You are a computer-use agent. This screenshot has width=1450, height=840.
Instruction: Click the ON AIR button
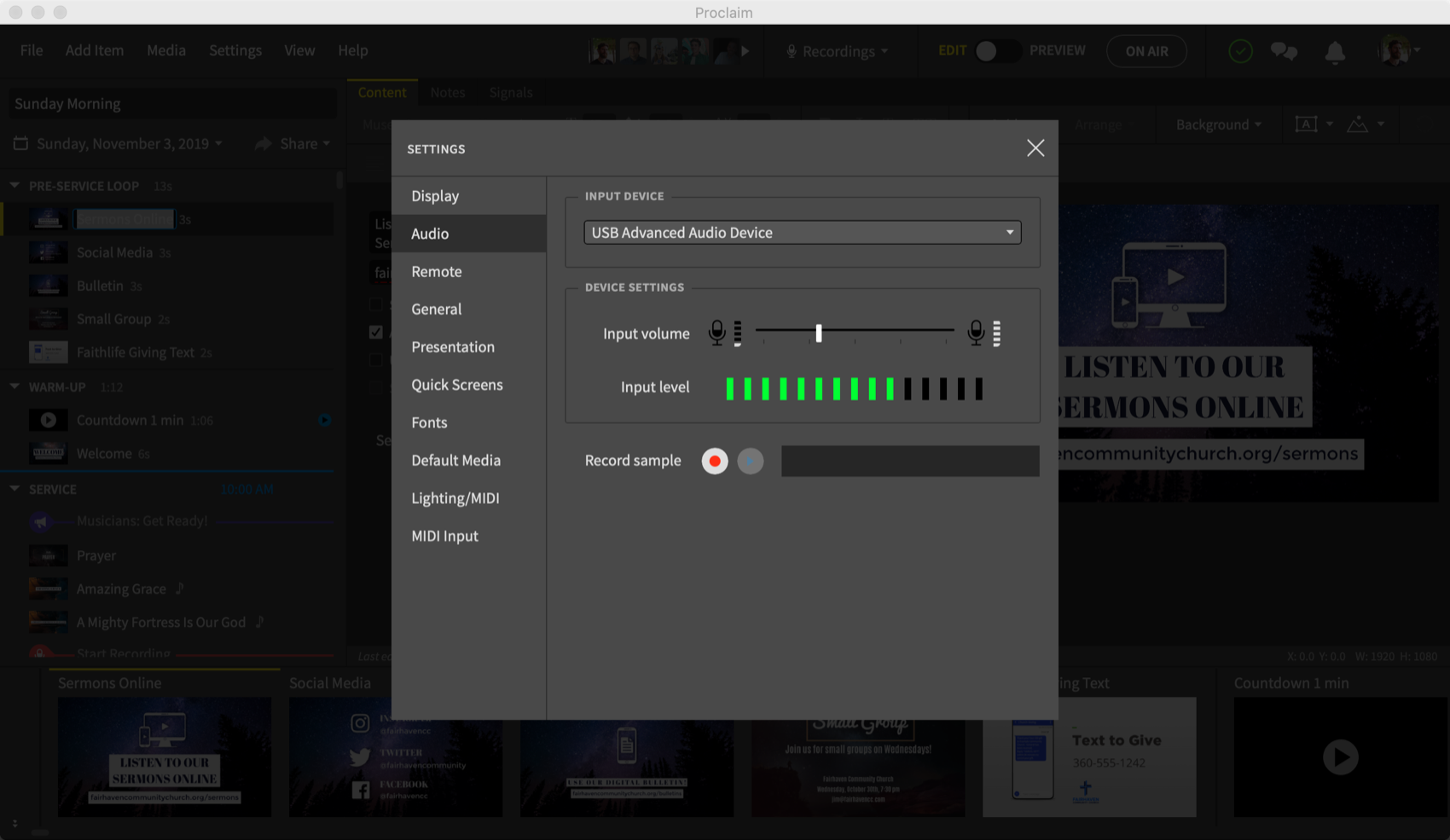pyautogui.click(x=1146, y=51)
